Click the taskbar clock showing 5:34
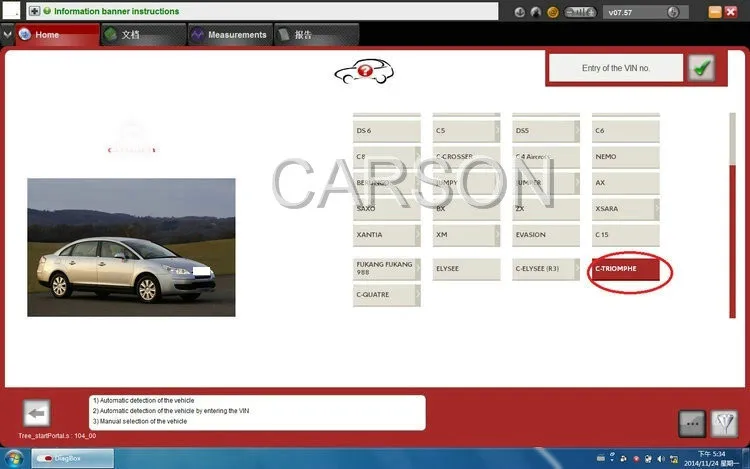 711,458
